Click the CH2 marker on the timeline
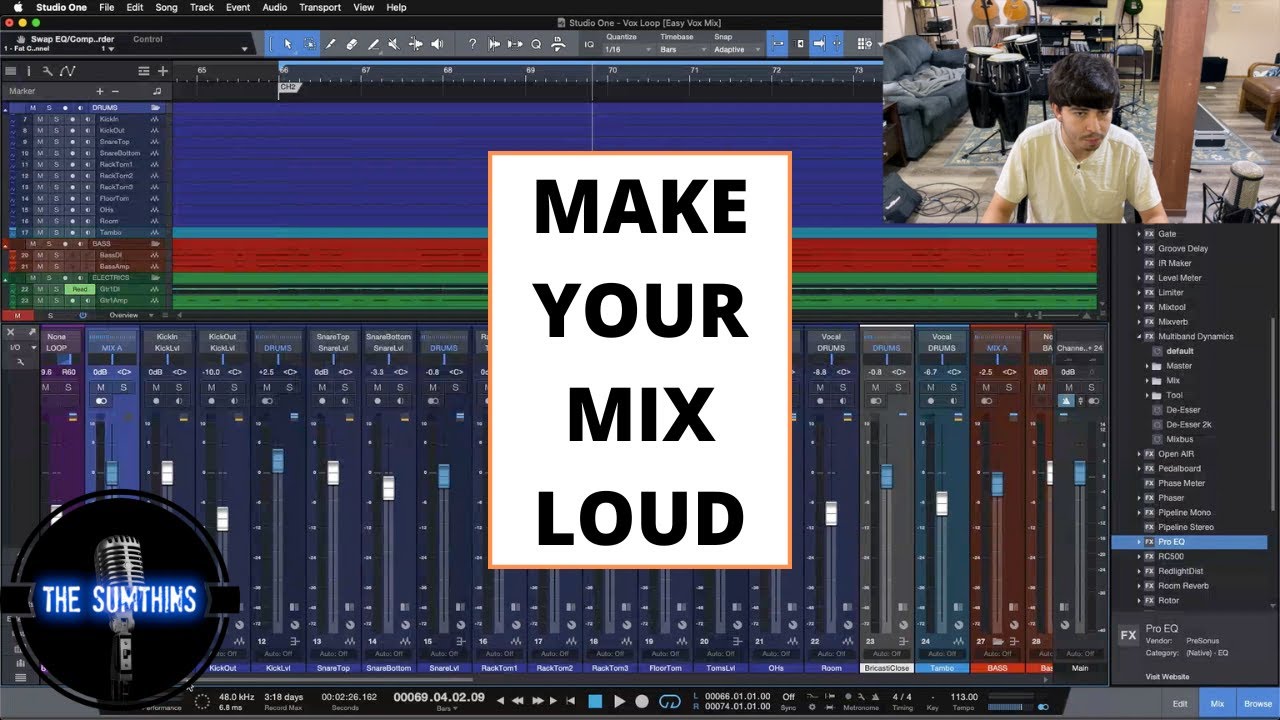 (288, 87)
